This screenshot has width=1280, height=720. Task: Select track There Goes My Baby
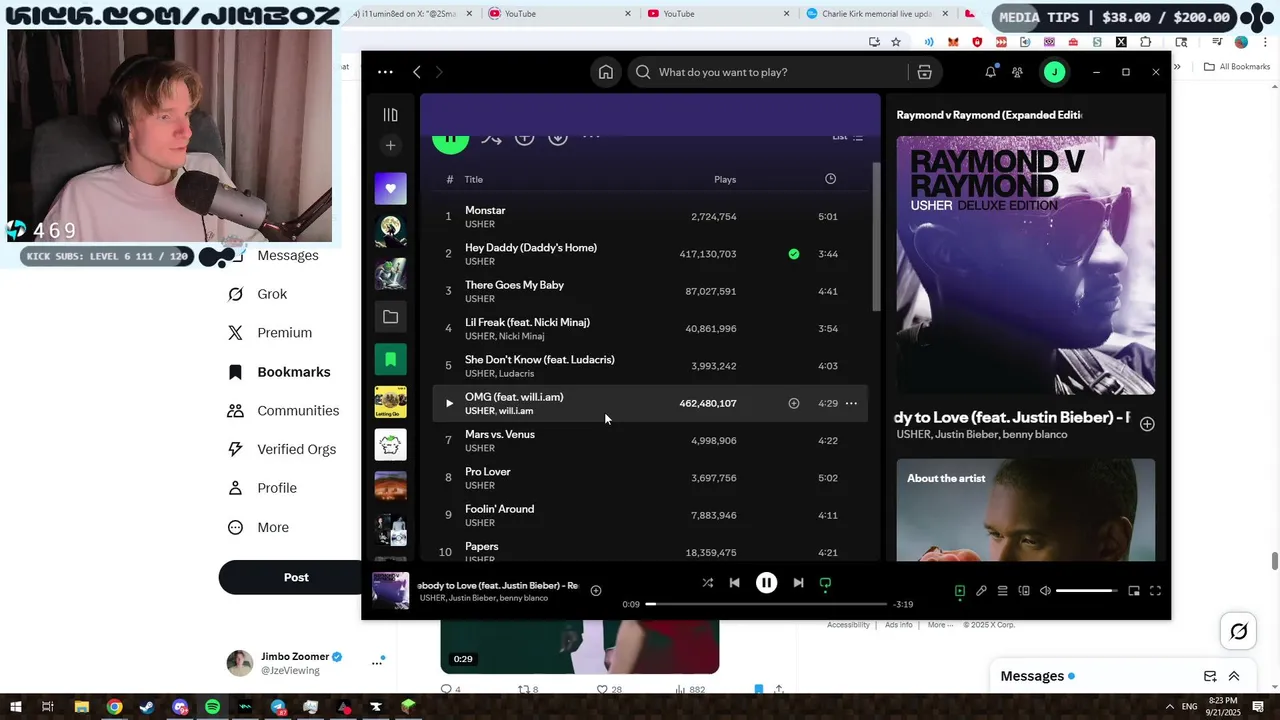(650, 291)
